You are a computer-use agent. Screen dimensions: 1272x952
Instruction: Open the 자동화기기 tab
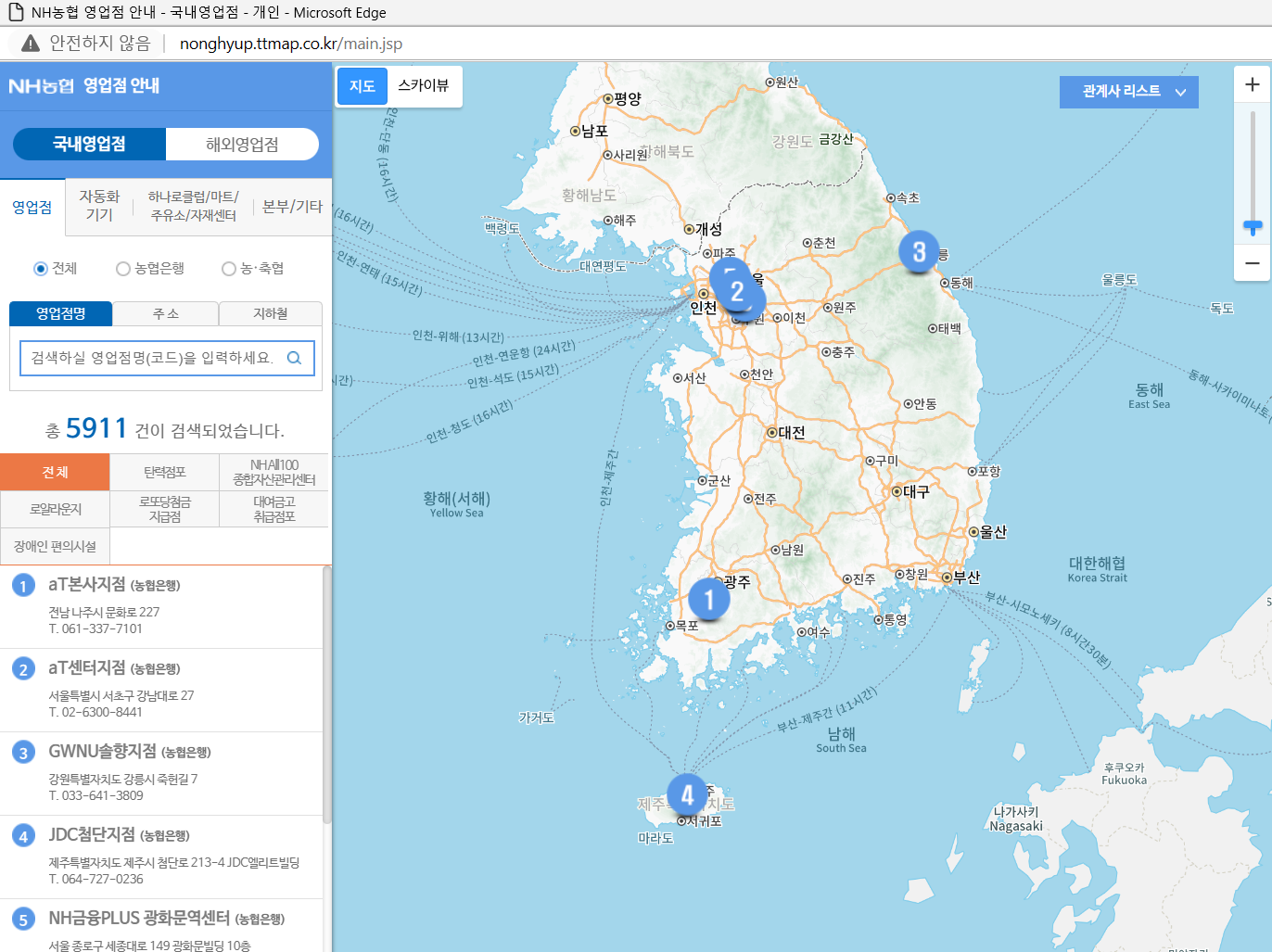click(99, 206)
